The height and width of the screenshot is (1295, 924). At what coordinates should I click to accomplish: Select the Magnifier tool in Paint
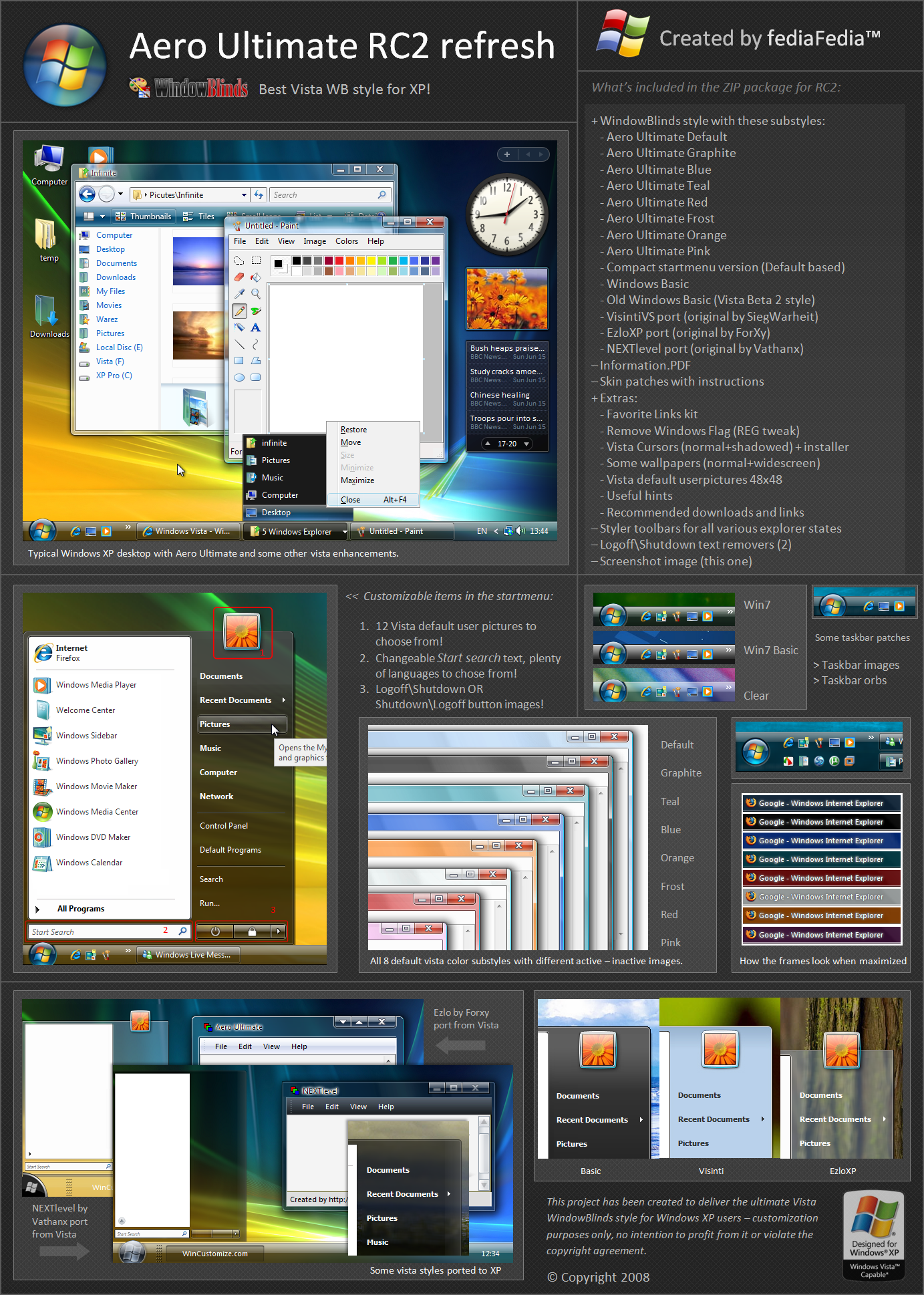pos(256,293)
